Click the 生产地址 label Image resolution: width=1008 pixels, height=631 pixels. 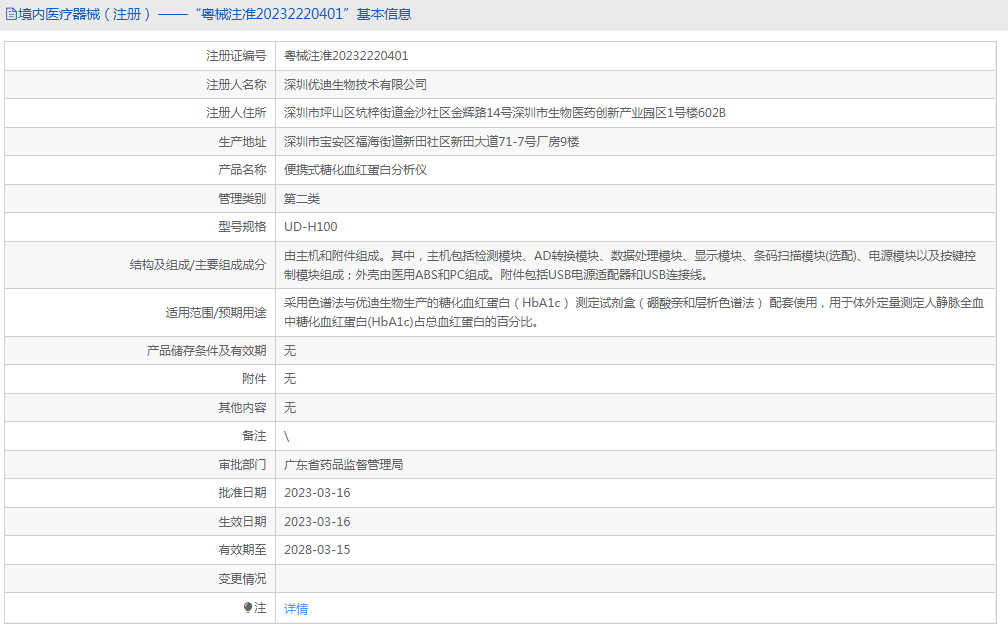[x=242, y=142]
